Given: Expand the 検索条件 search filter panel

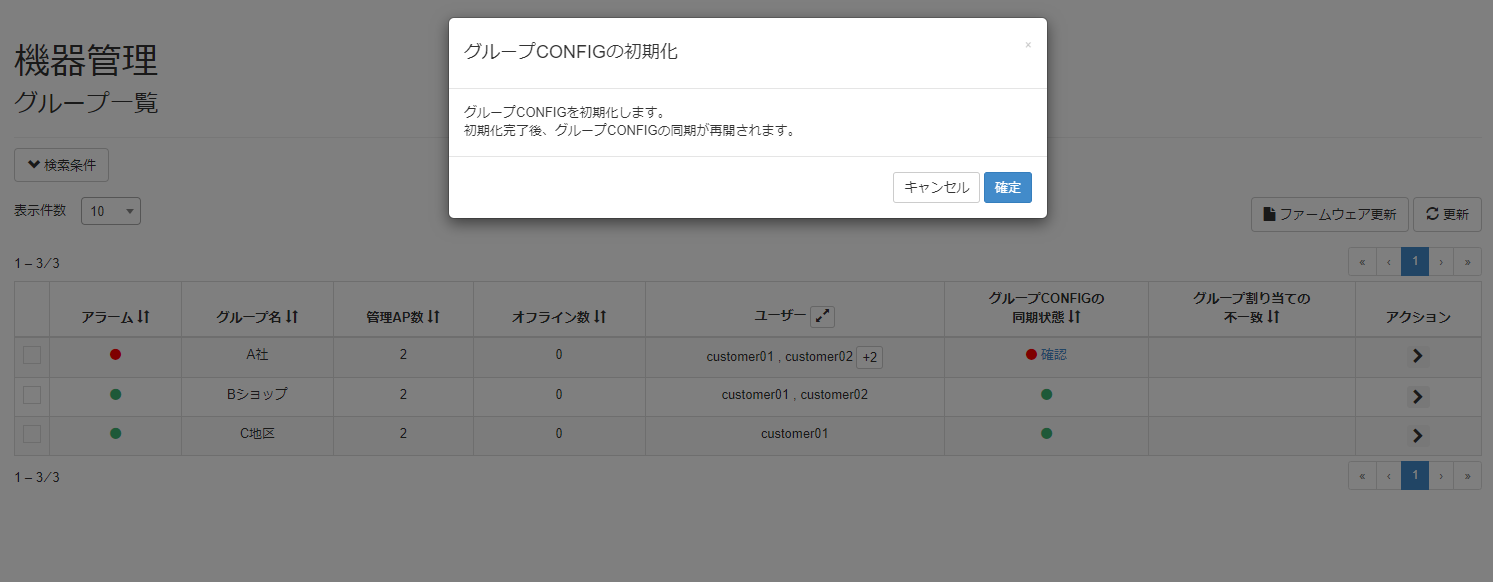Looking at the screenshot, I should click(61, 164).
